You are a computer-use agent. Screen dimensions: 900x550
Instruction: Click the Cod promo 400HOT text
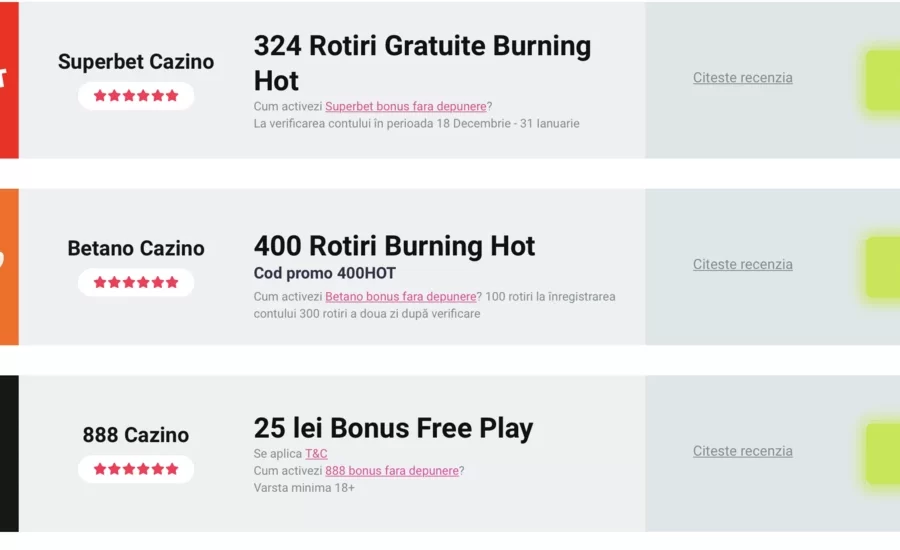click(325, 273)
